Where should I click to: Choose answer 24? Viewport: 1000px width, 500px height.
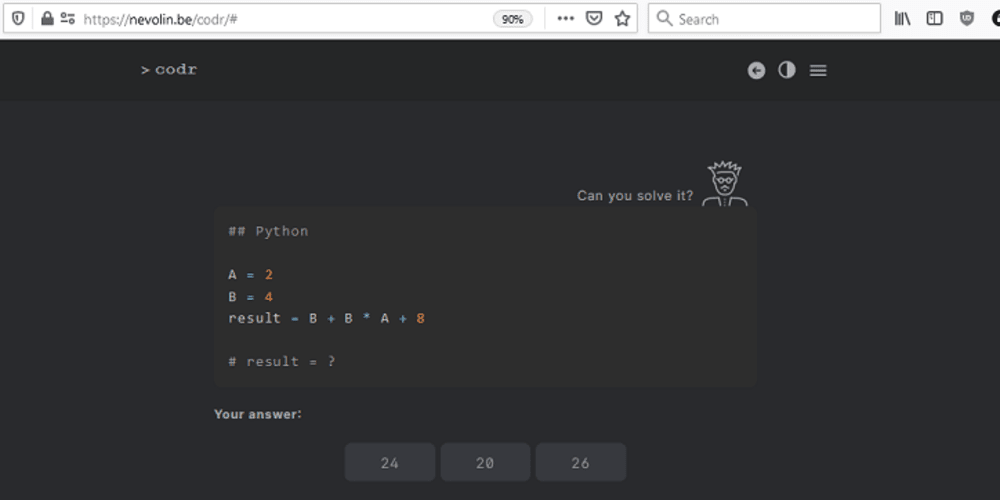(390, 462)
